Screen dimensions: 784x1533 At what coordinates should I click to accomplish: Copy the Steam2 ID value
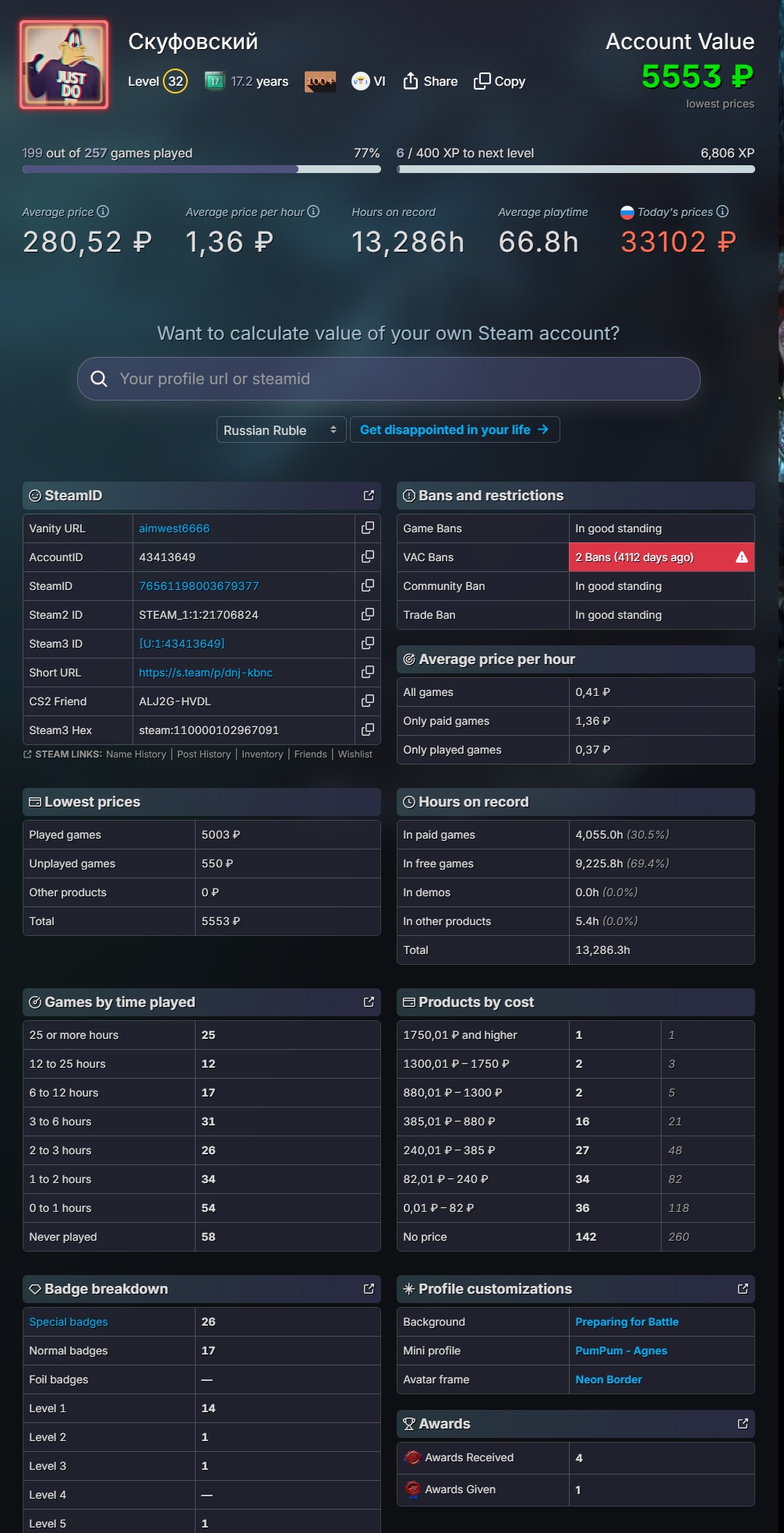point(368,615)
